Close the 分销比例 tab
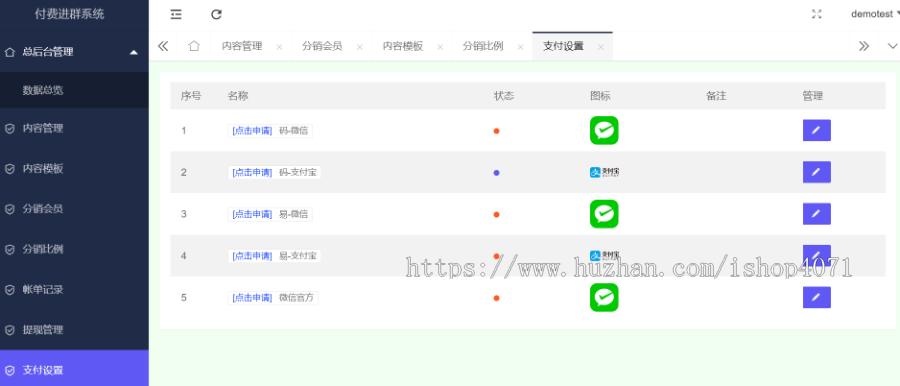900x386 pixels. (x=521, y=48)
